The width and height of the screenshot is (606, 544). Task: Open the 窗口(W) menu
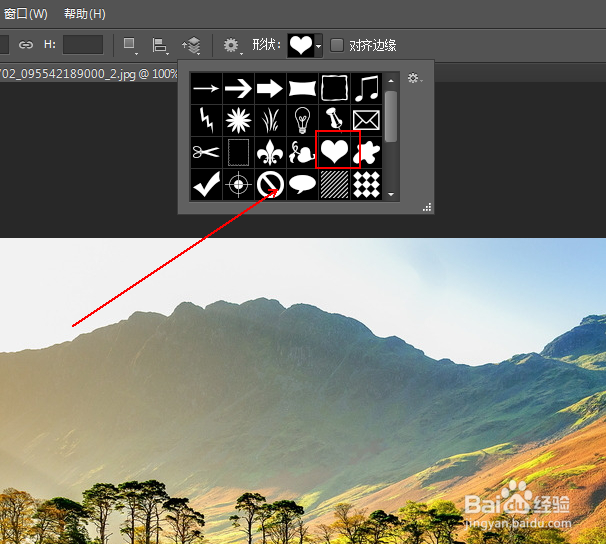[25, 14]
